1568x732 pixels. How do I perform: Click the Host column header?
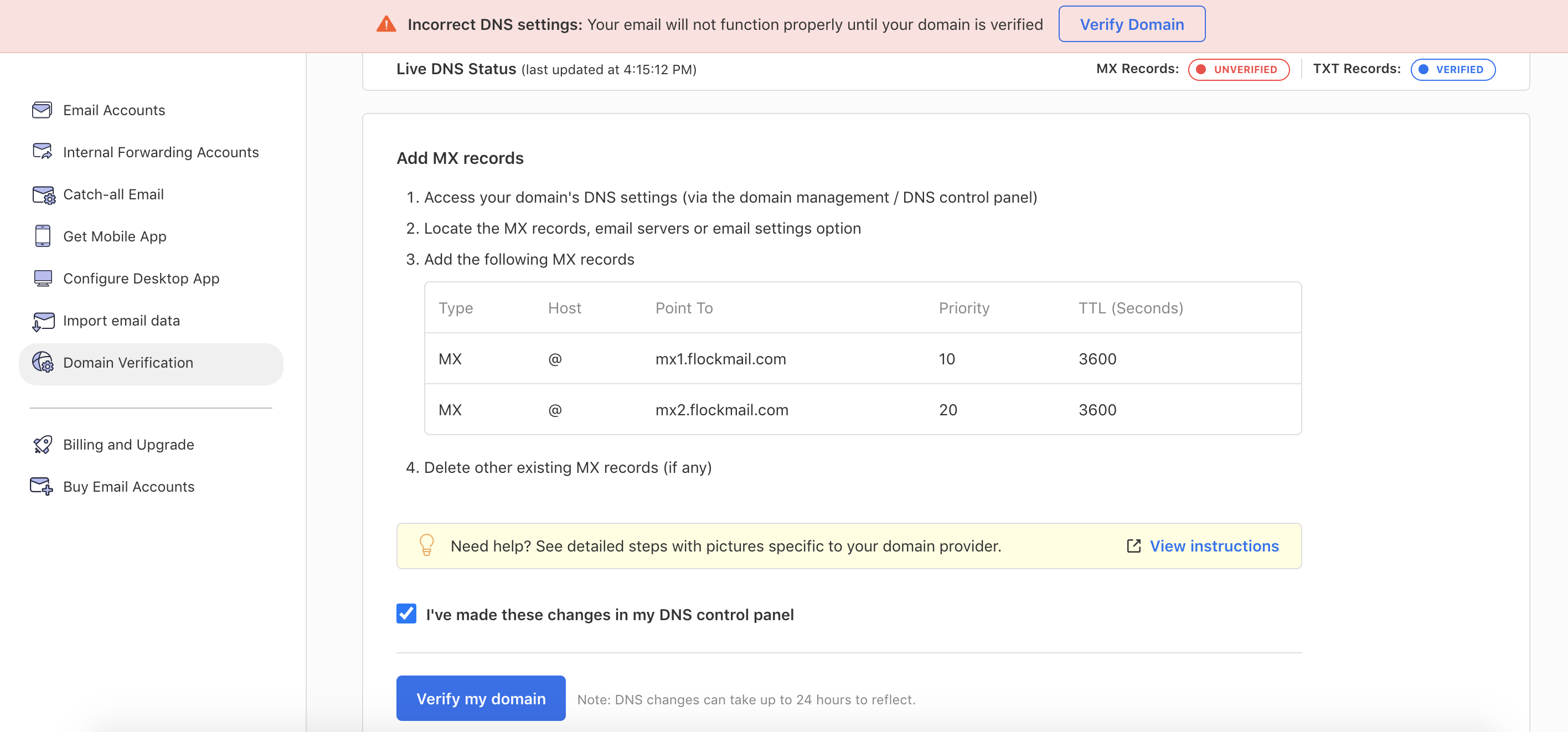(564, 308)
